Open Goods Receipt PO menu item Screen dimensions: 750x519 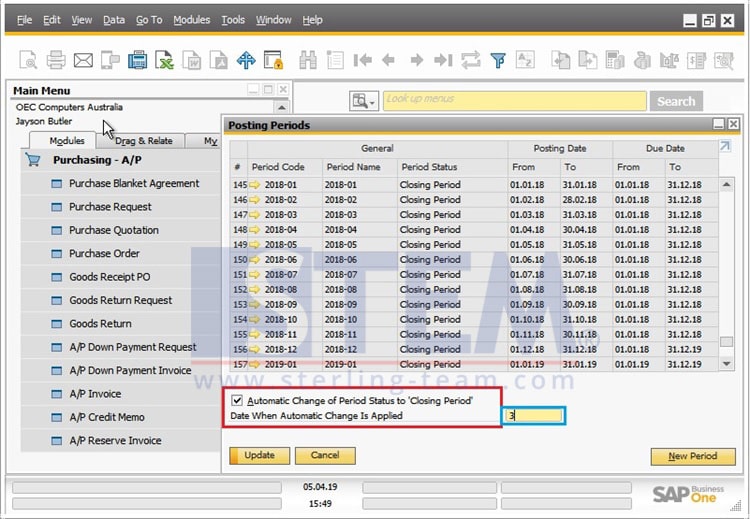tap(120, 277)
